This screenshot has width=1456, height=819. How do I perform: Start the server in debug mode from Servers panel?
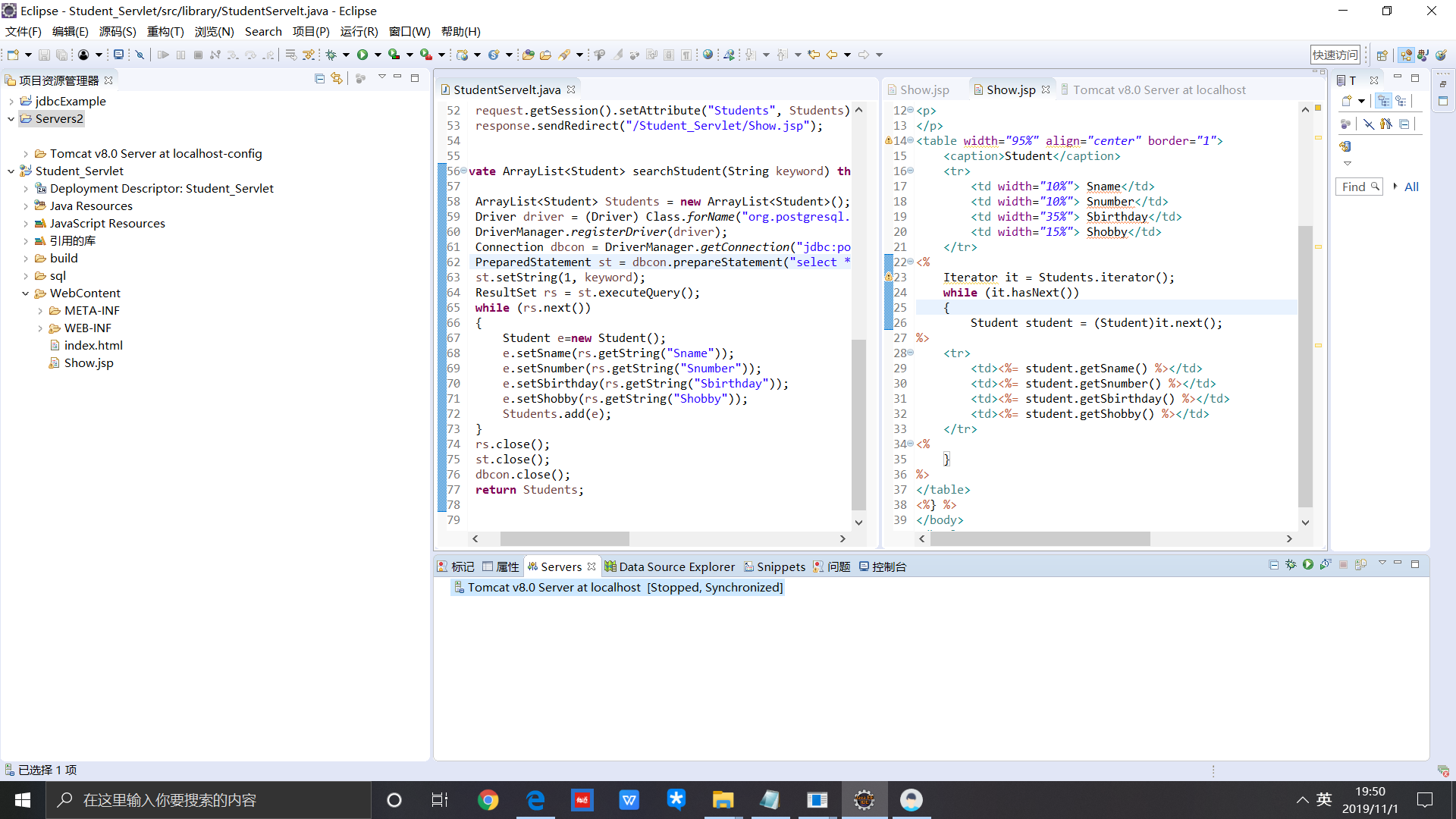coord(1291,565)
